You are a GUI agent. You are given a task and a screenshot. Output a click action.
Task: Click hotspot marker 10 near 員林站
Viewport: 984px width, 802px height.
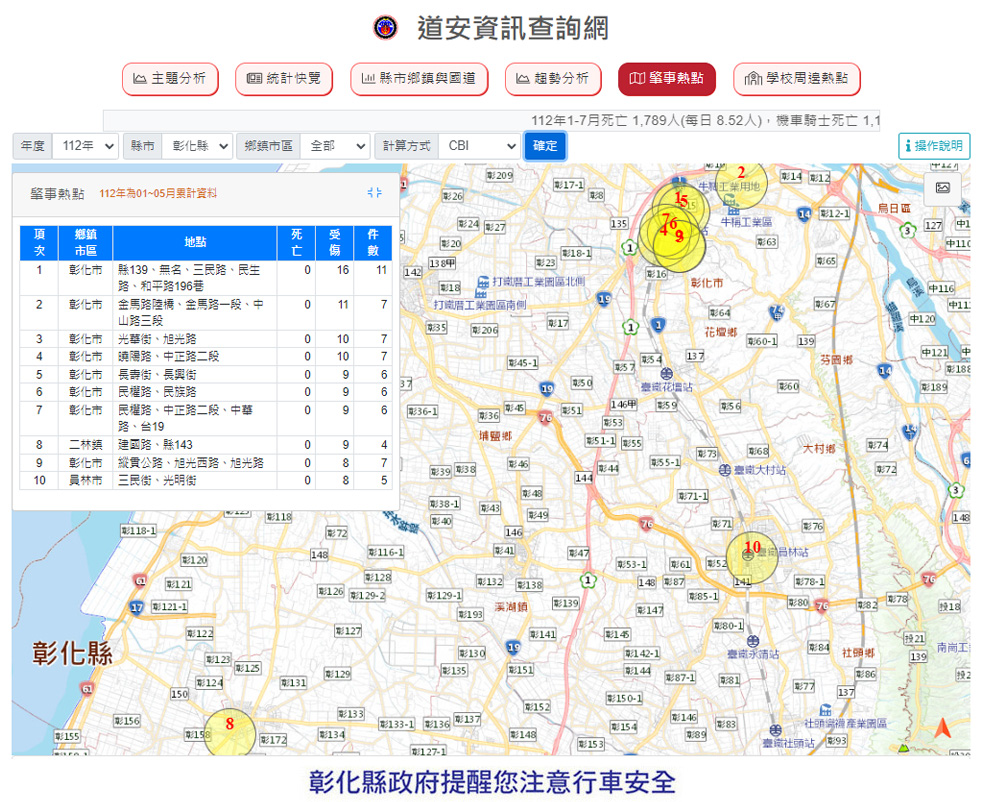coord(752,557)
